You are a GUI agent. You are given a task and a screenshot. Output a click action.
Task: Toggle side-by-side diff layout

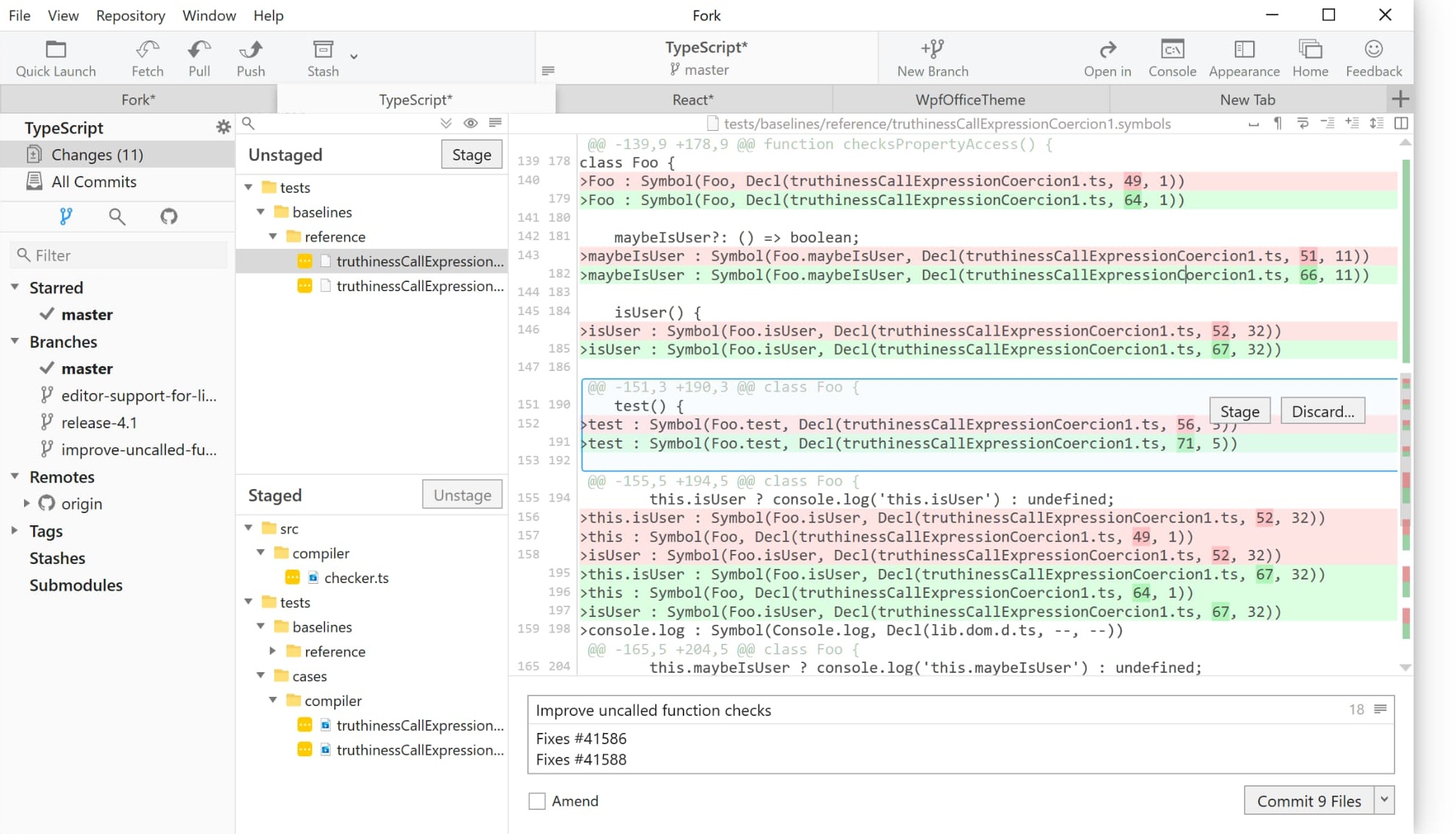tap(1401, 123)
